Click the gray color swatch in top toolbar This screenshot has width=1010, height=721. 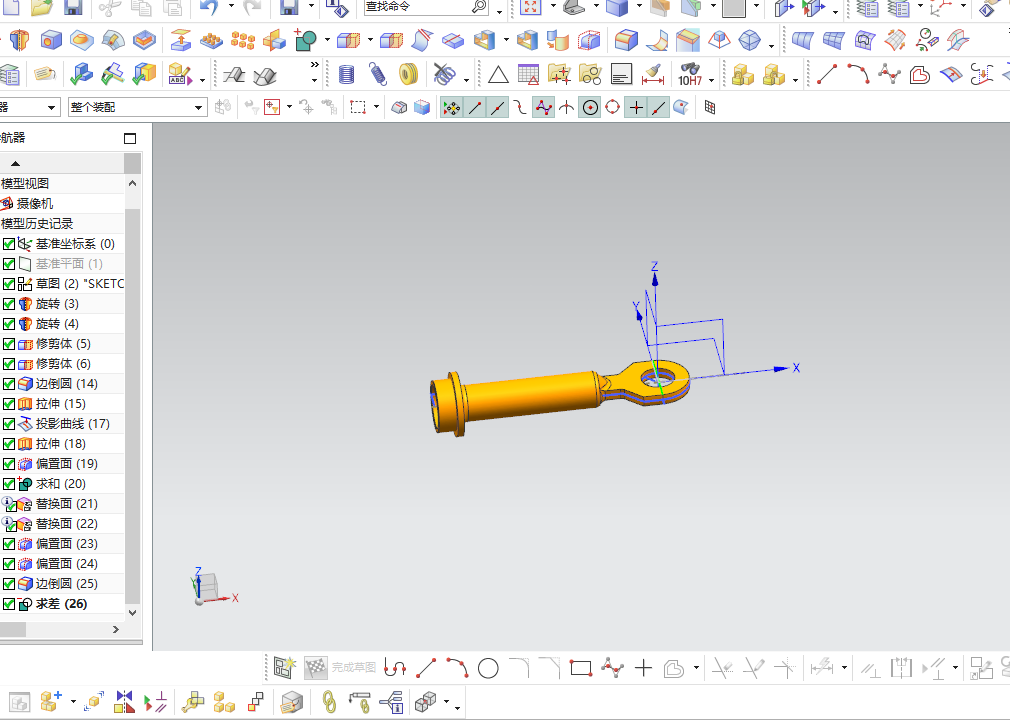pos(734,8)
